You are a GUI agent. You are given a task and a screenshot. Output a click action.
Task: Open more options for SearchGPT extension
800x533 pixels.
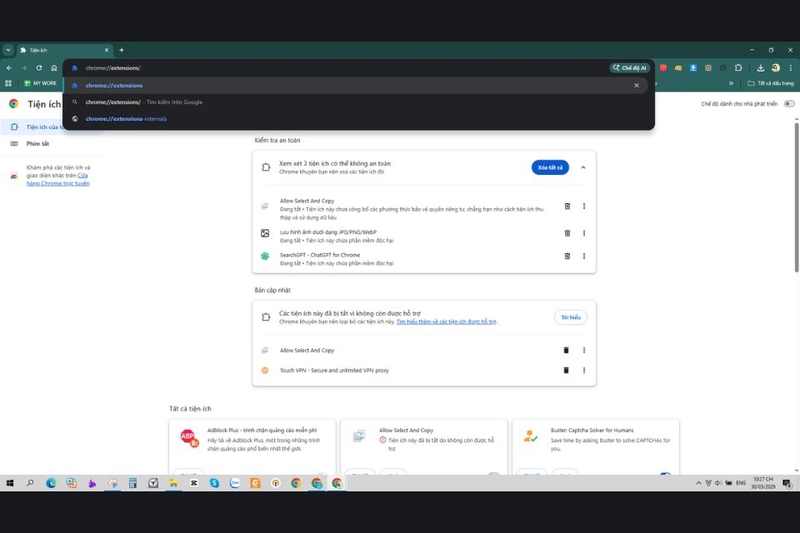584,256
